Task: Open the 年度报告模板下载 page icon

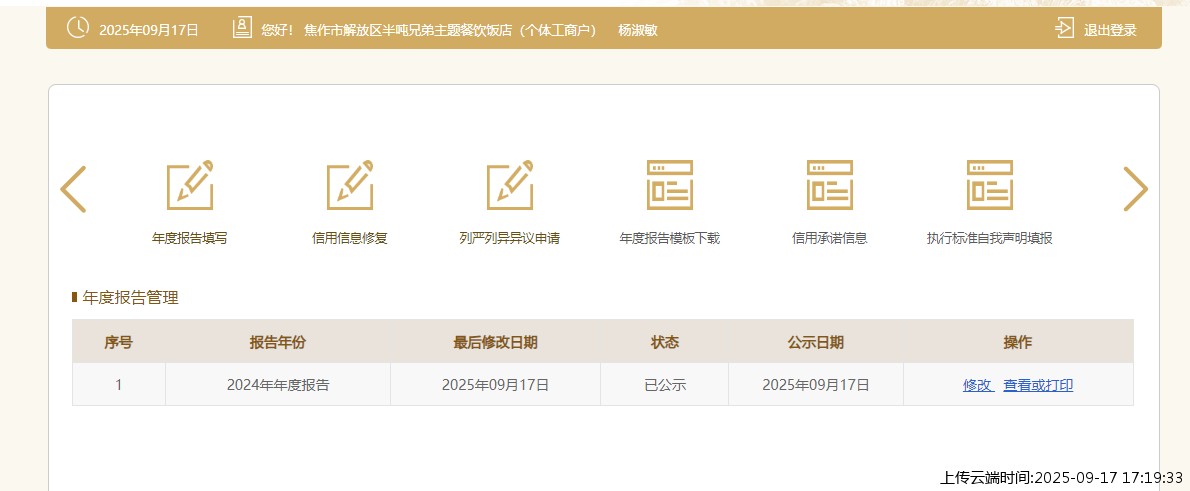Action: [669, 185]
